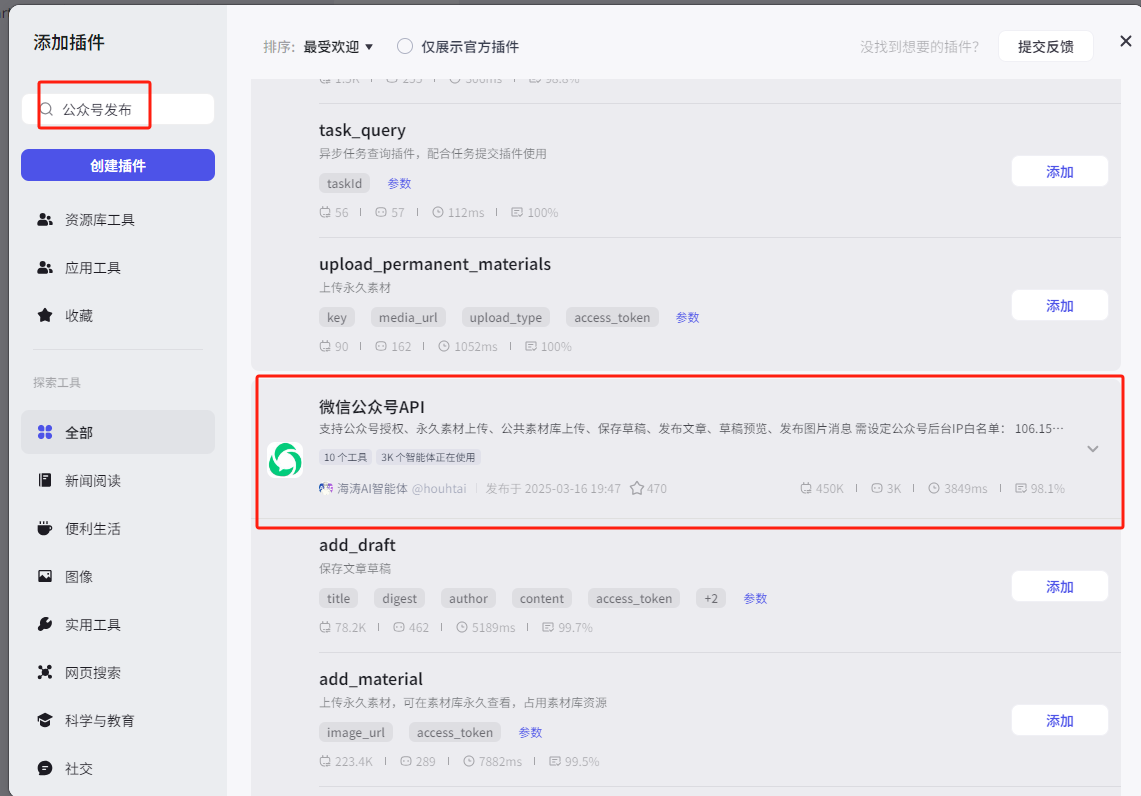Click the image_url parameter chip
The width and height of the screenshot is (1141, 796).
[x=356, y=732]
